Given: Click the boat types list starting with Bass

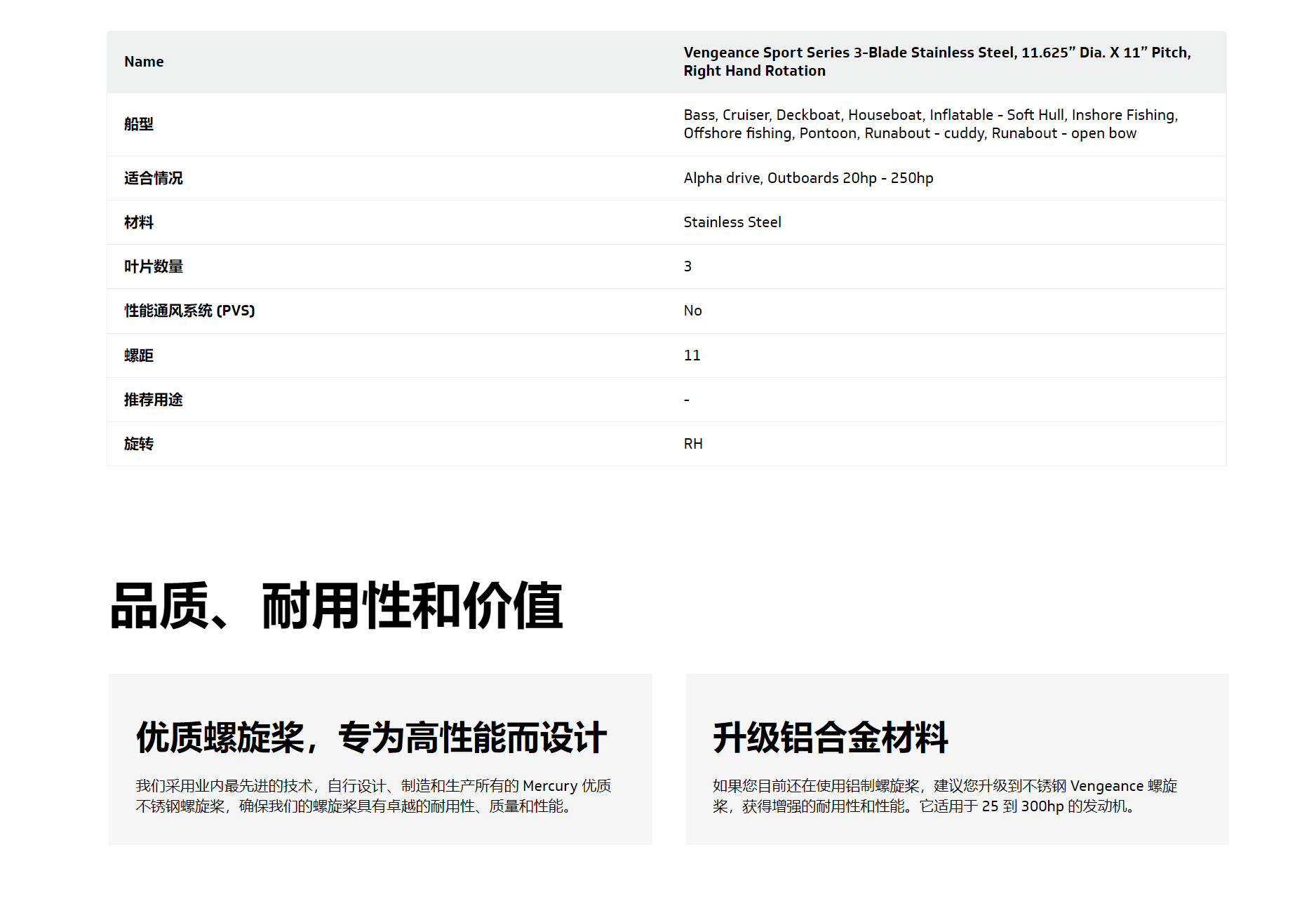Looking at the screenshot, I should [930, 124].
